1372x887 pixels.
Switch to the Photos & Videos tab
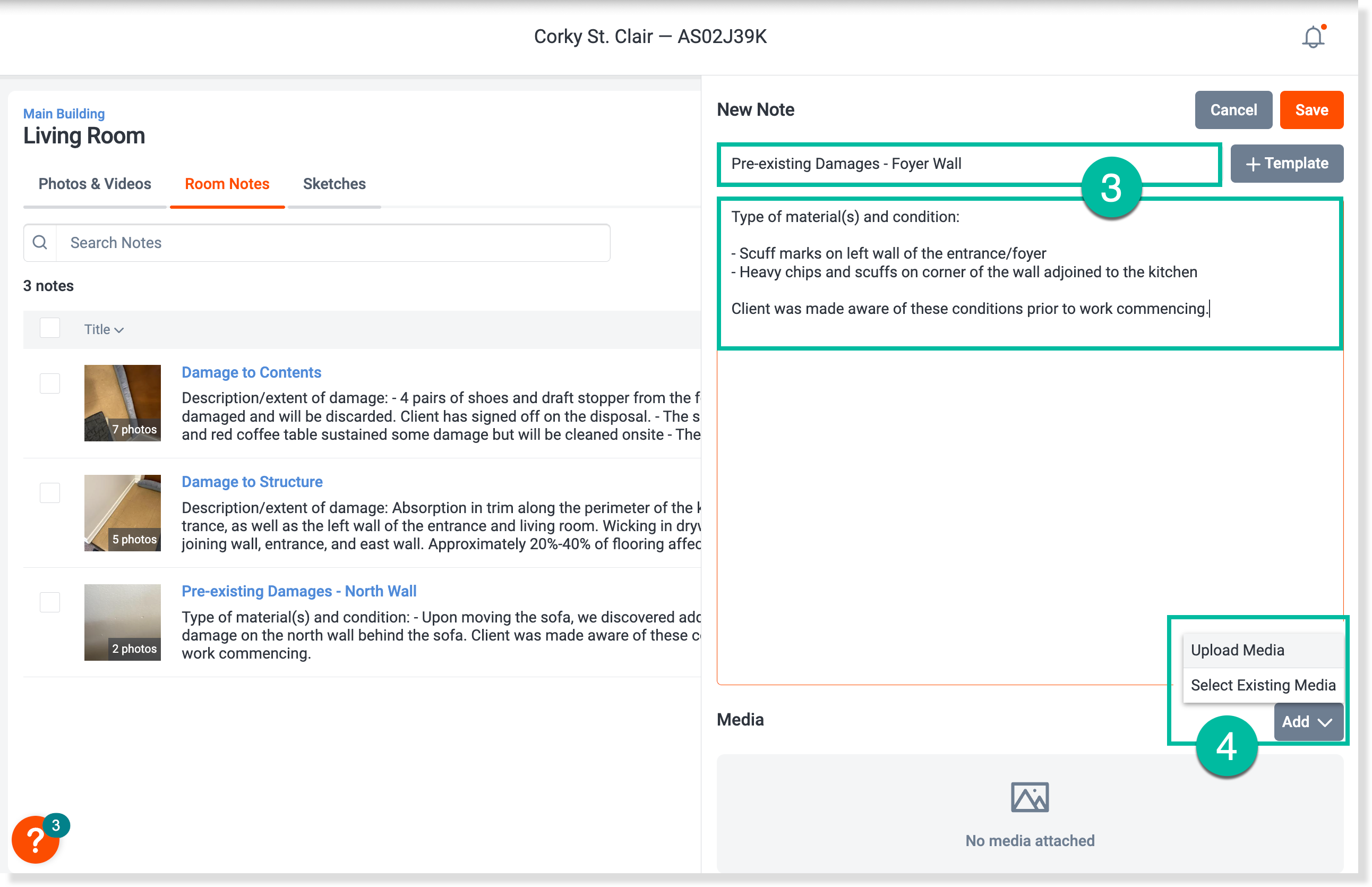click(95, 184)
